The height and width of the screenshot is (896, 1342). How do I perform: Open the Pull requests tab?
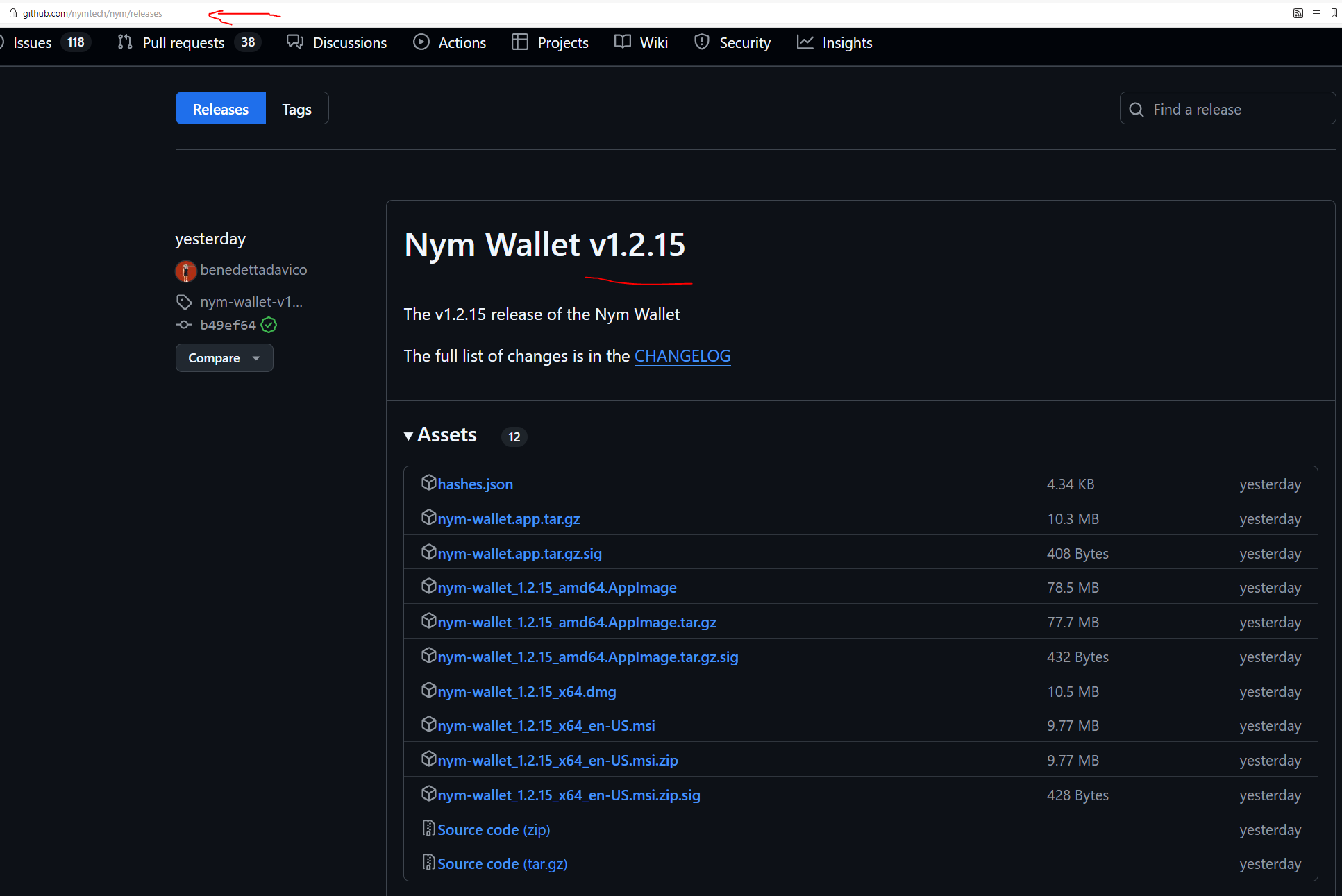click(x=188, y=42)
